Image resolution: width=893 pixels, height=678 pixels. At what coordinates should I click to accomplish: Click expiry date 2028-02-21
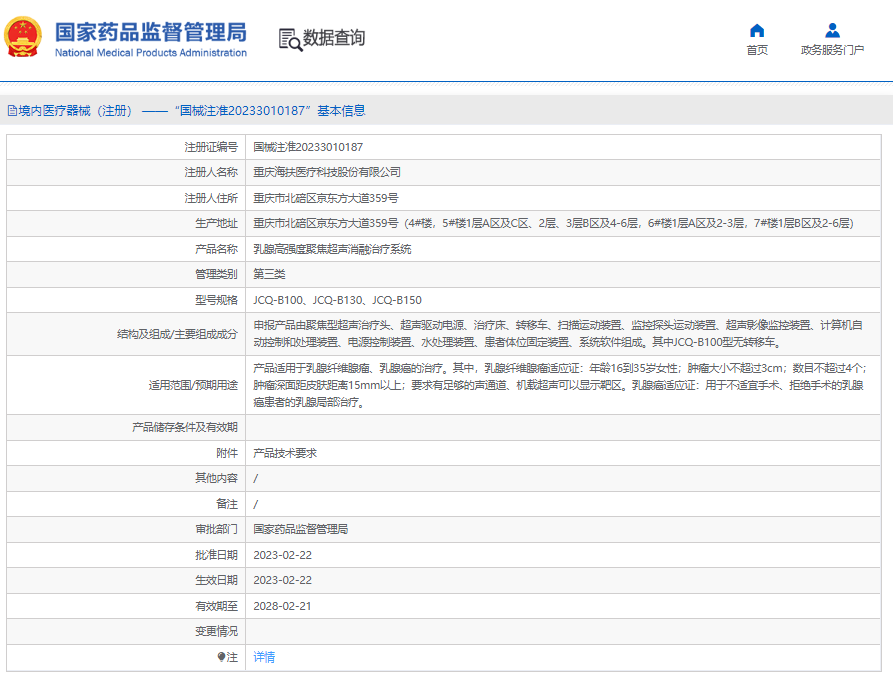282,606
